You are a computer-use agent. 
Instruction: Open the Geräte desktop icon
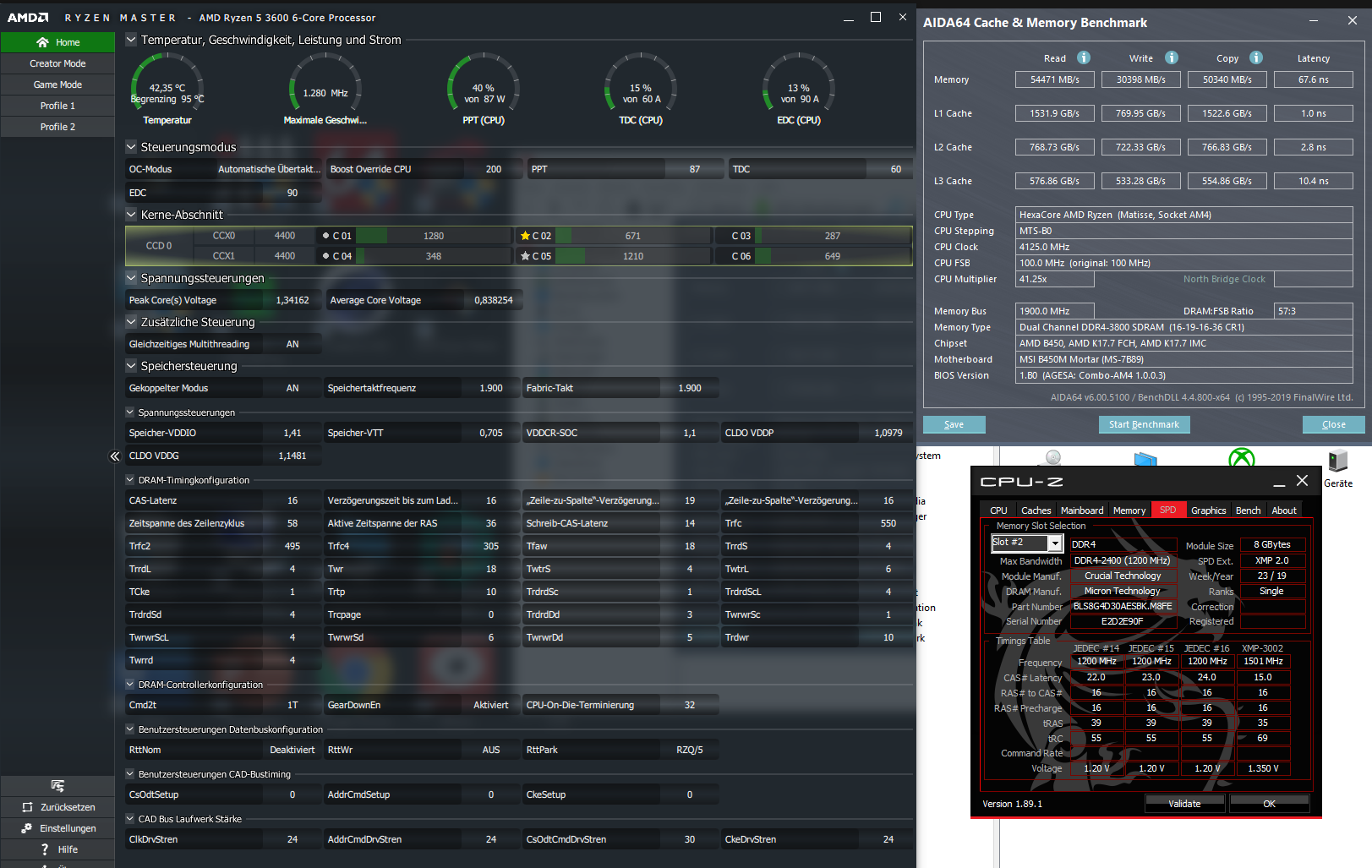1338,461
